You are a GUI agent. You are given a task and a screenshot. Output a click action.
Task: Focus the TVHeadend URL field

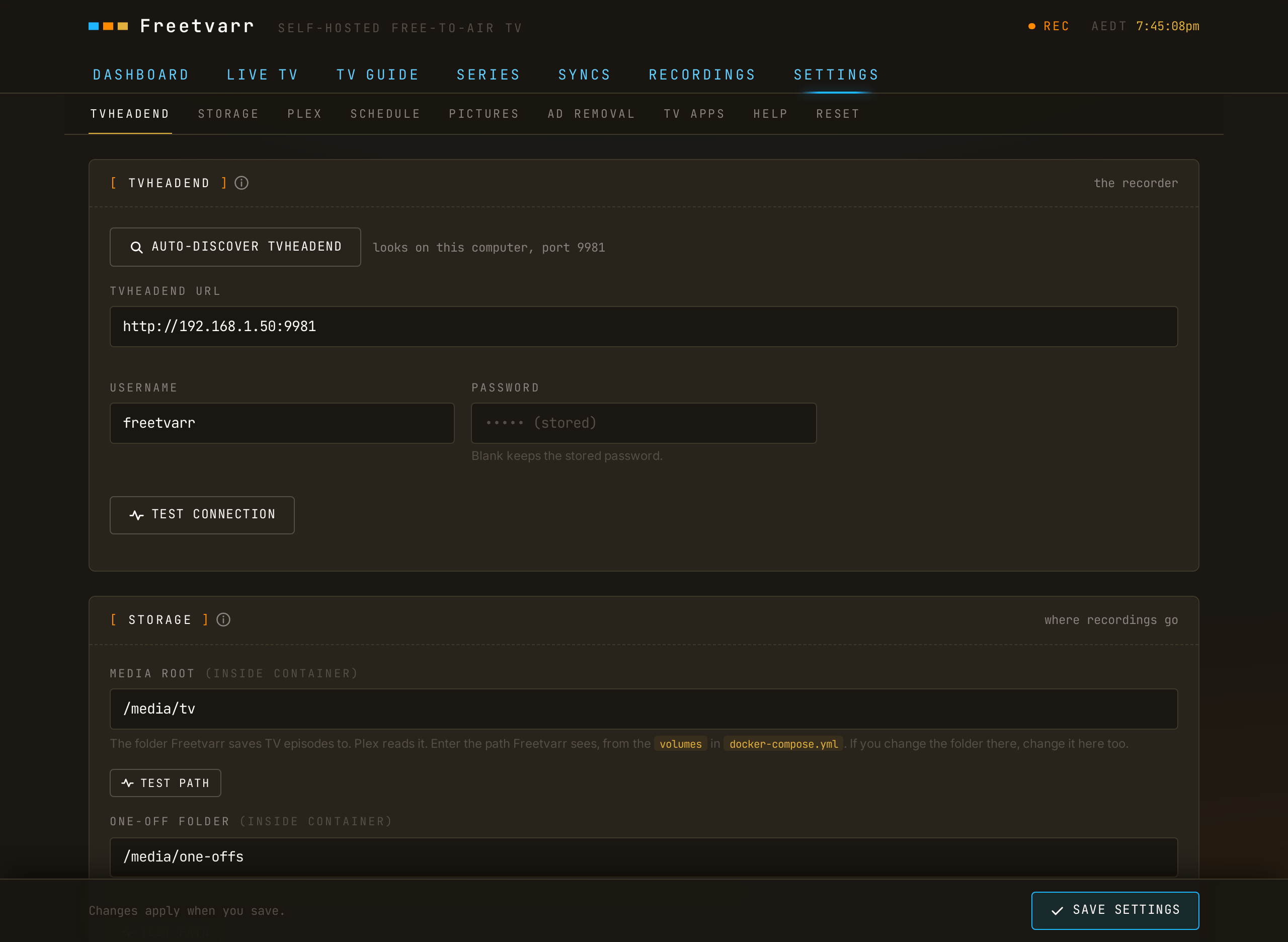pyautogui.click(x=643, y=327)
